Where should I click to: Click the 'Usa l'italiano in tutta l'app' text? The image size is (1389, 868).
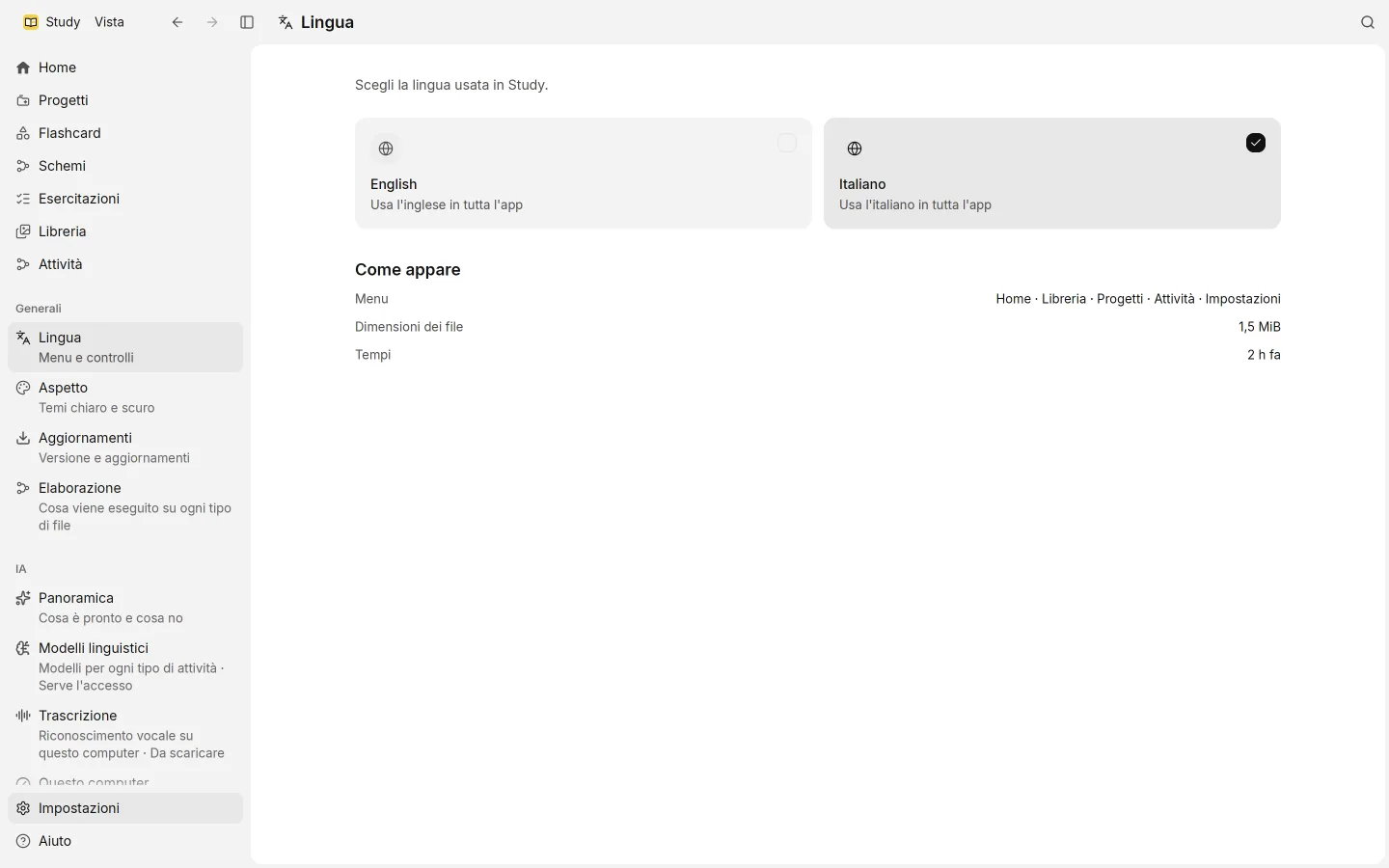915,204
